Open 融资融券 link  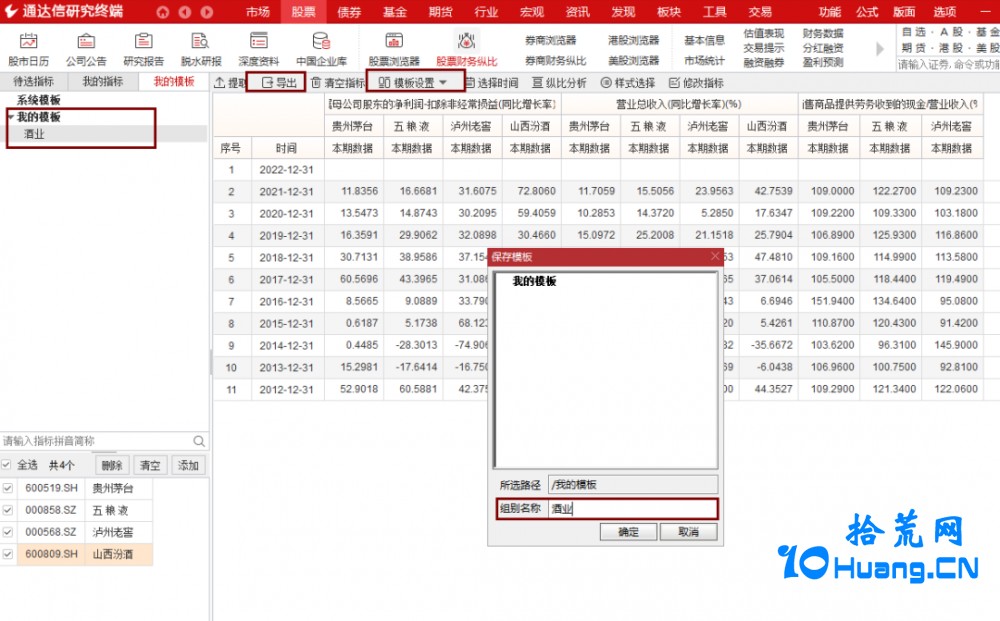764,62
